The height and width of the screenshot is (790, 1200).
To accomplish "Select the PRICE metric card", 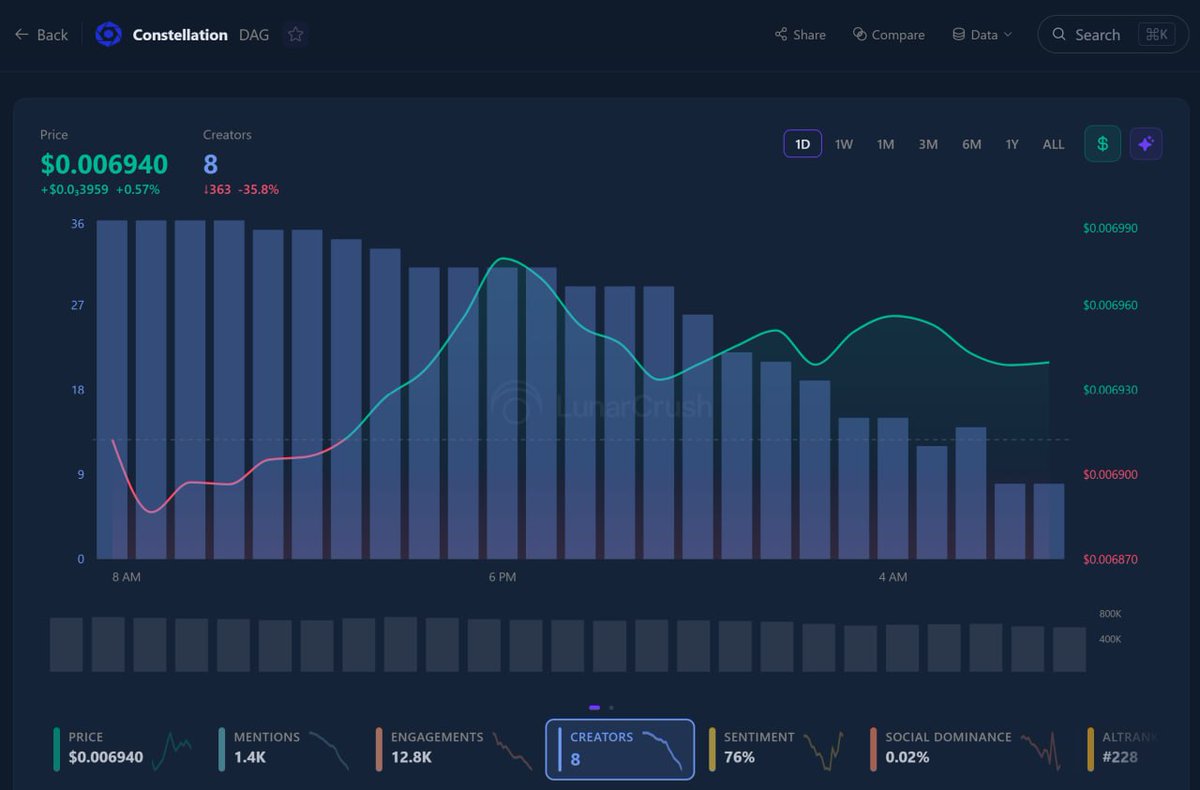I will click(124, 749).
